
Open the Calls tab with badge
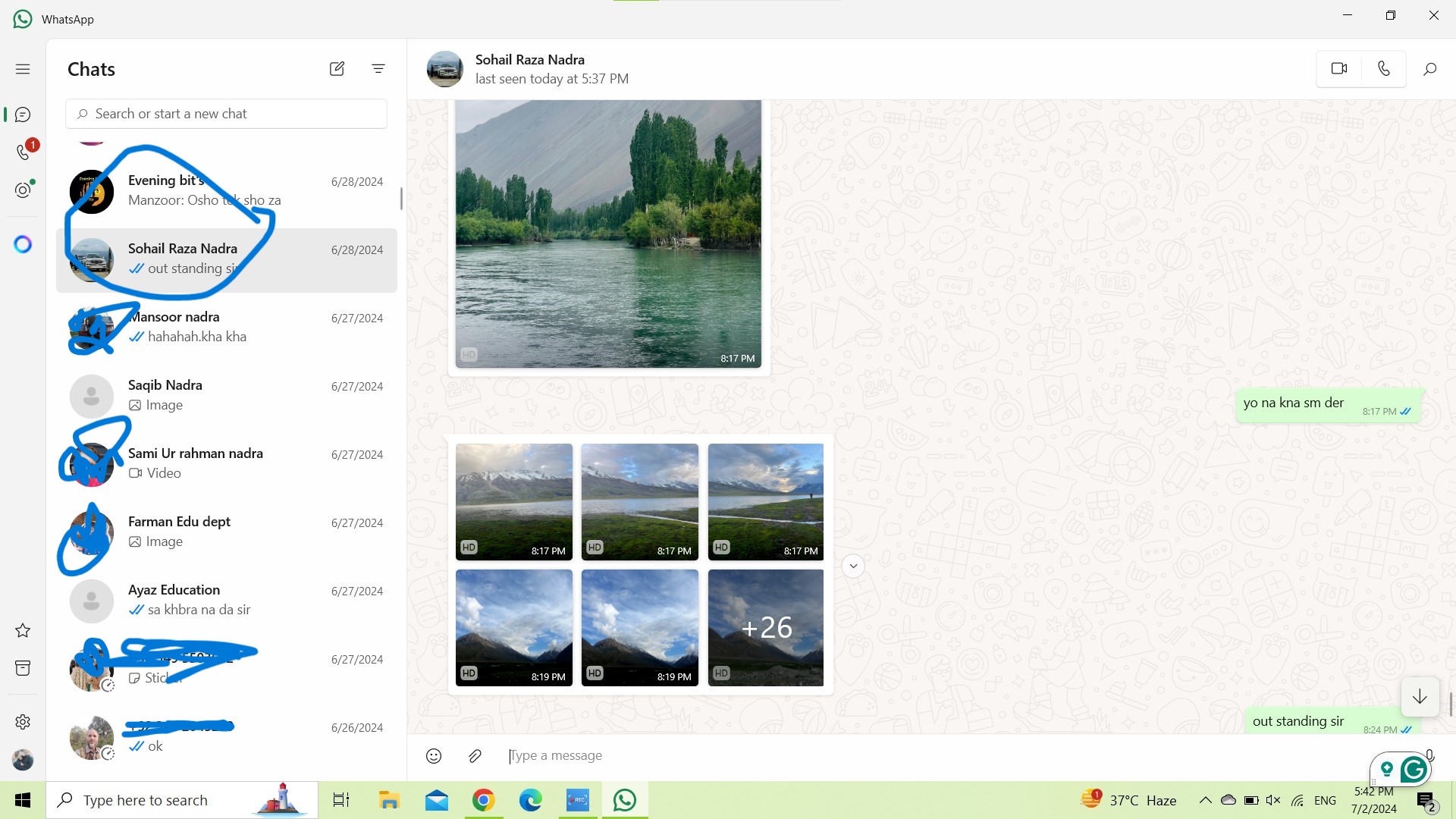coord(24,152)
